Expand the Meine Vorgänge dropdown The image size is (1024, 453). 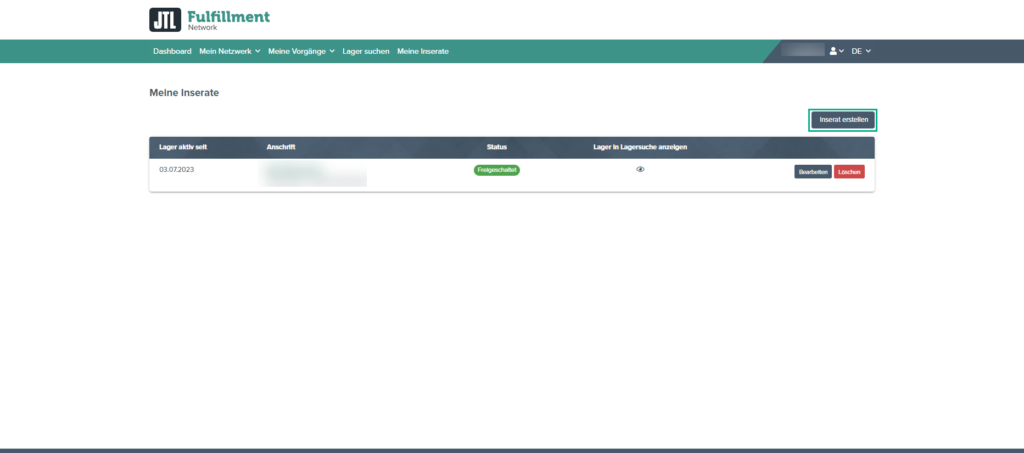click(x=301, y=51)
